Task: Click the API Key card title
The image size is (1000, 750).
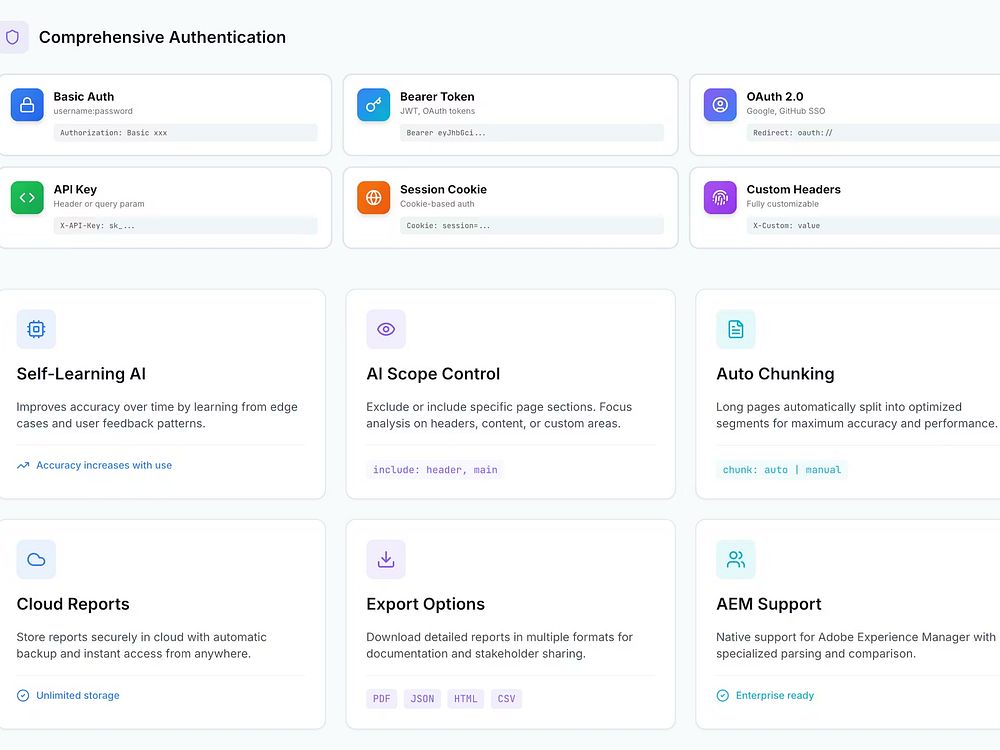Action: click(75, 189)
